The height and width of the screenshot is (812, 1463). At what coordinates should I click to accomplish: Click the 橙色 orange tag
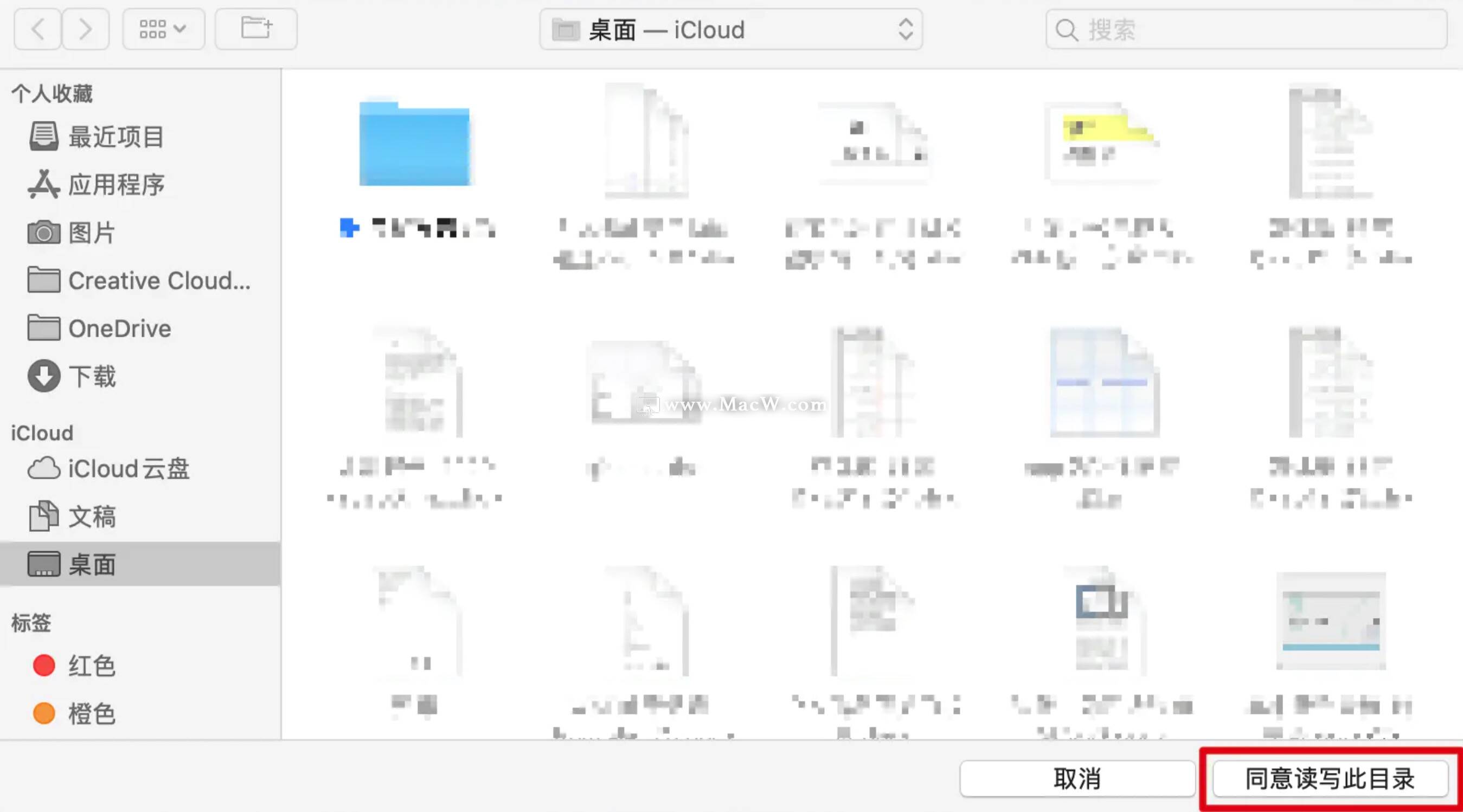coord(91,713)
